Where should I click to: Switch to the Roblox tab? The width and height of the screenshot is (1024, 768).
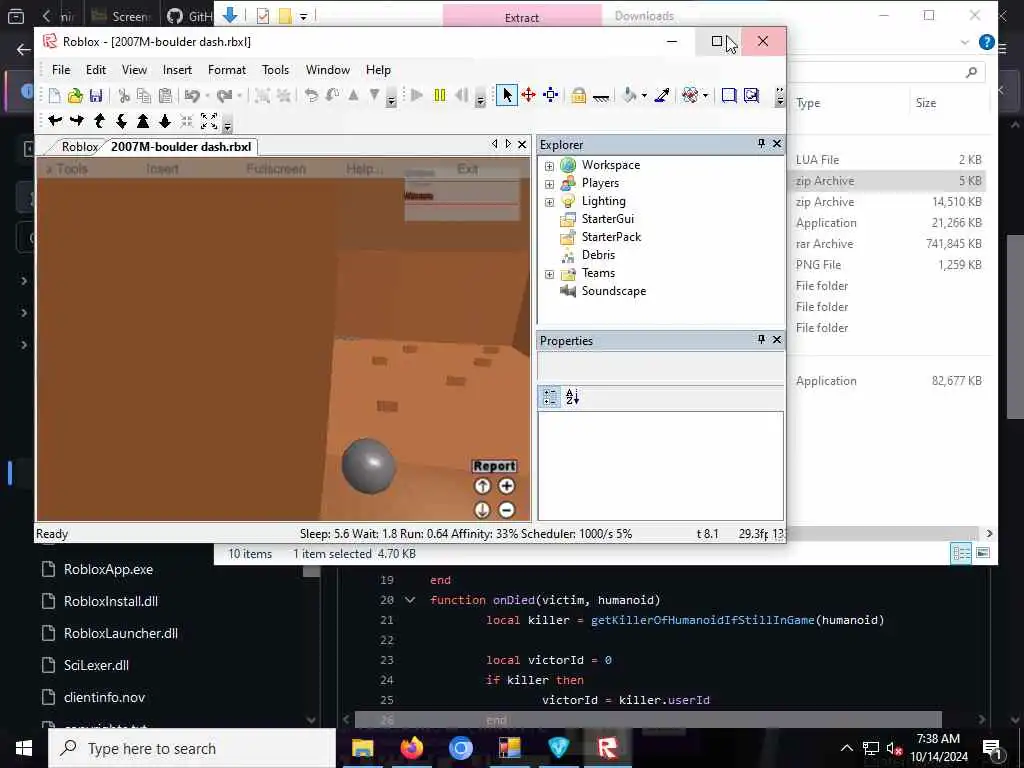80,147
